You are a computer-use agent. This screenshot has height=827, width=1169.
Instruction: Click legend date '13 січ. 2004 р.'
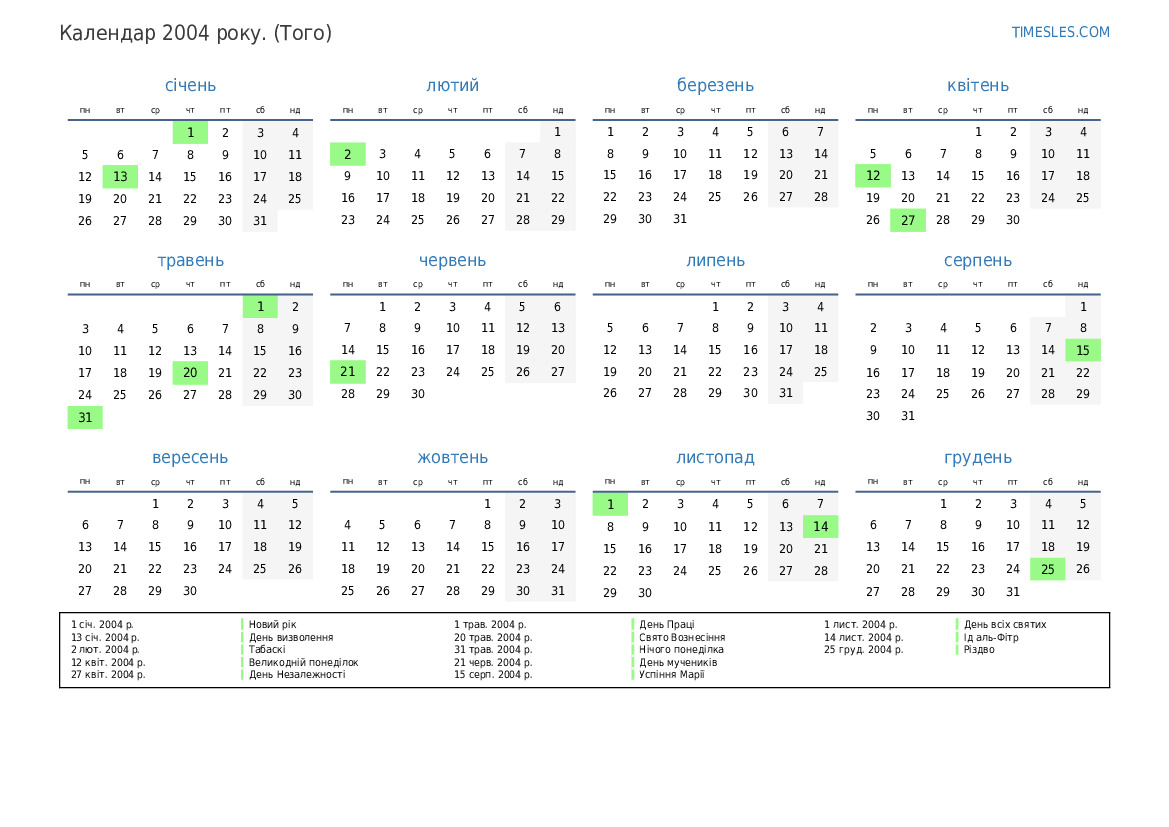tap(105, 637)
